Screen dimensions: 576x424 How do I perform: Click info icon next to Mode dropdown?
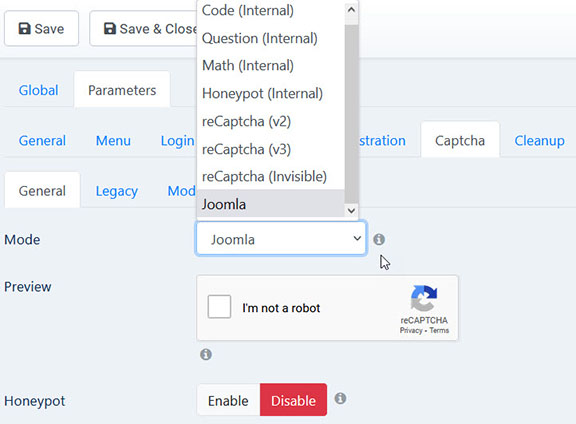point(379,240)
